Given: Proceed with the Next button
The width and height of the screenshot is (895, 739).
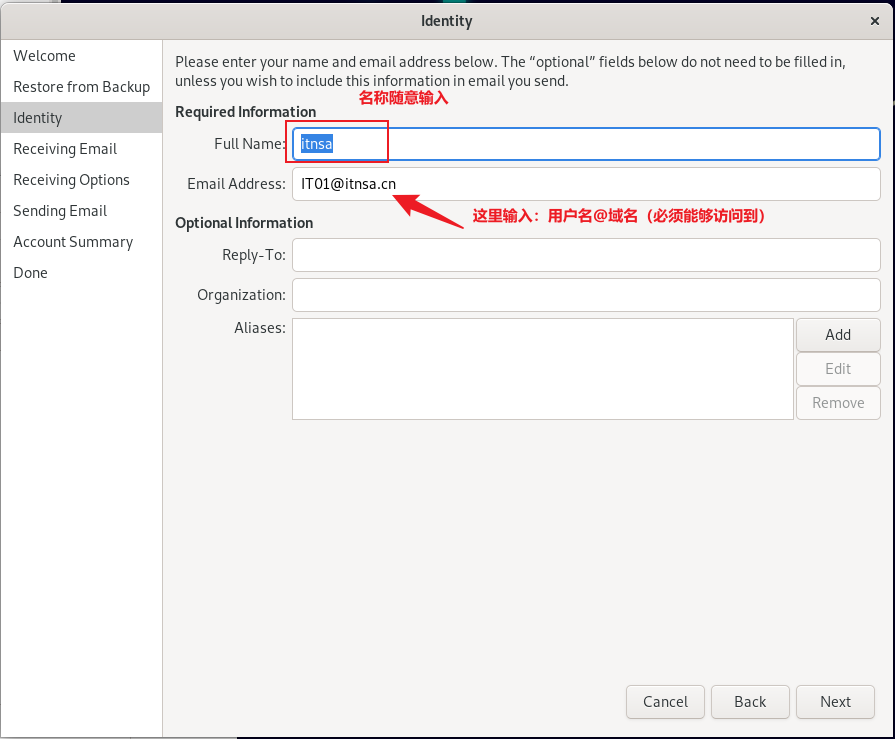Looking at the screenshot, I should pos(835,702).
